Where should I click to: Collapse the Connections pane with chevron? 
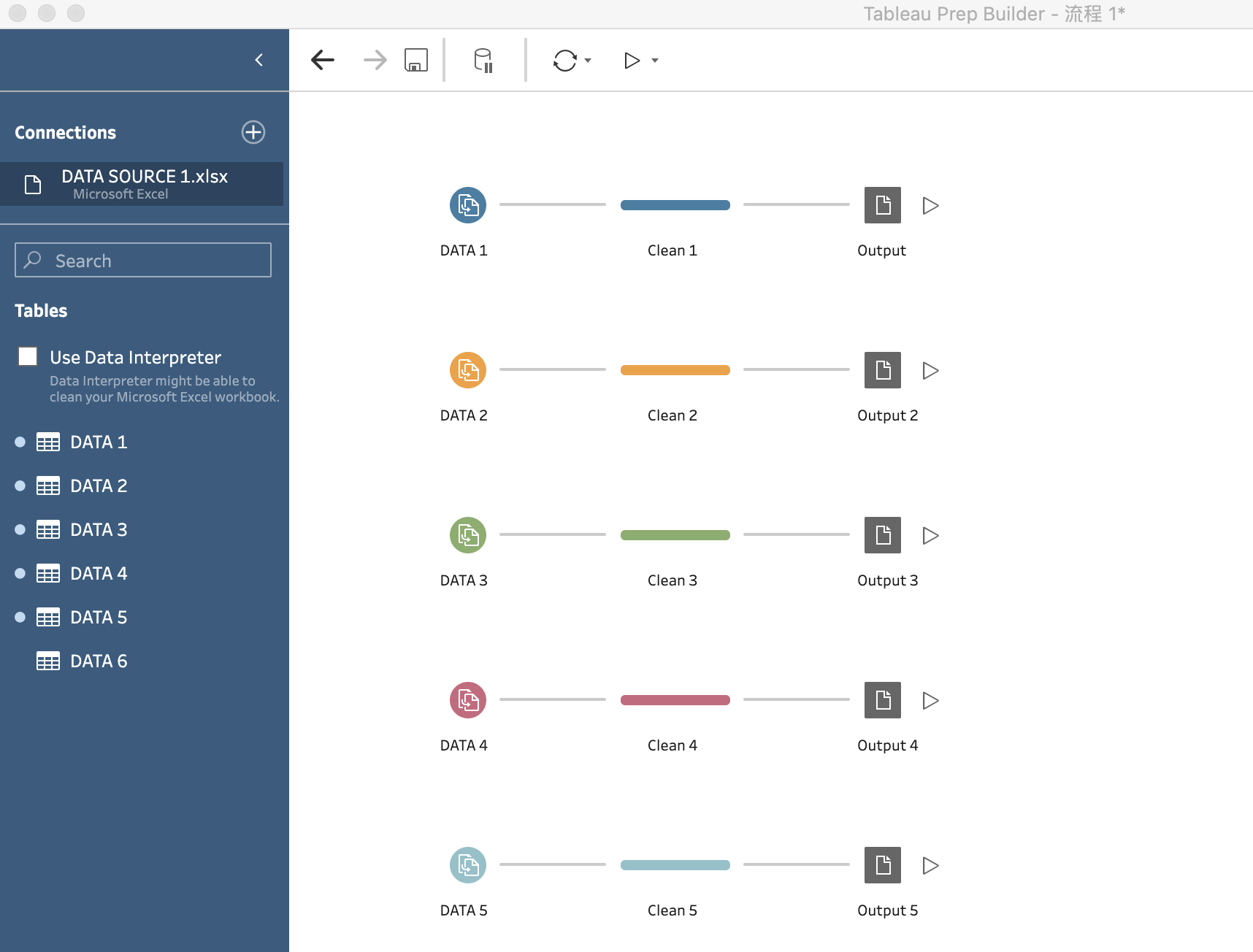258,60
